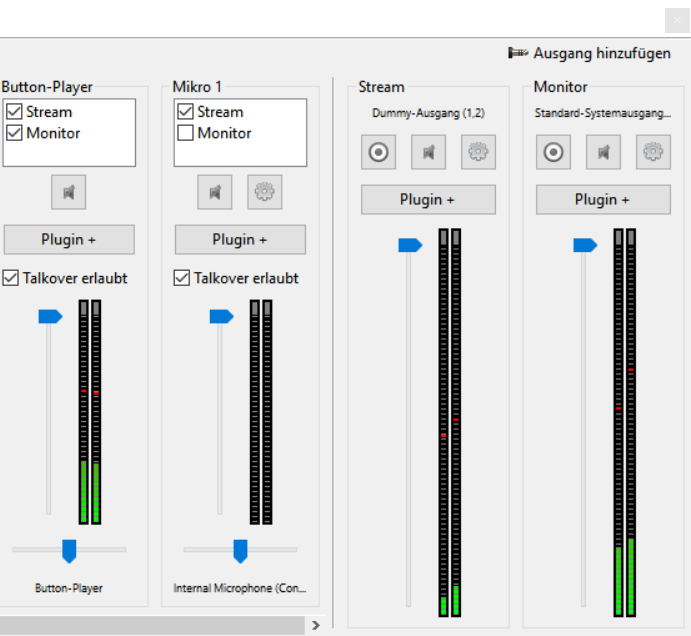Mute the Stream output speaker icon
The height and width of the screenshot is (636, 691).
pyautogui.click(x=428, y=153)
